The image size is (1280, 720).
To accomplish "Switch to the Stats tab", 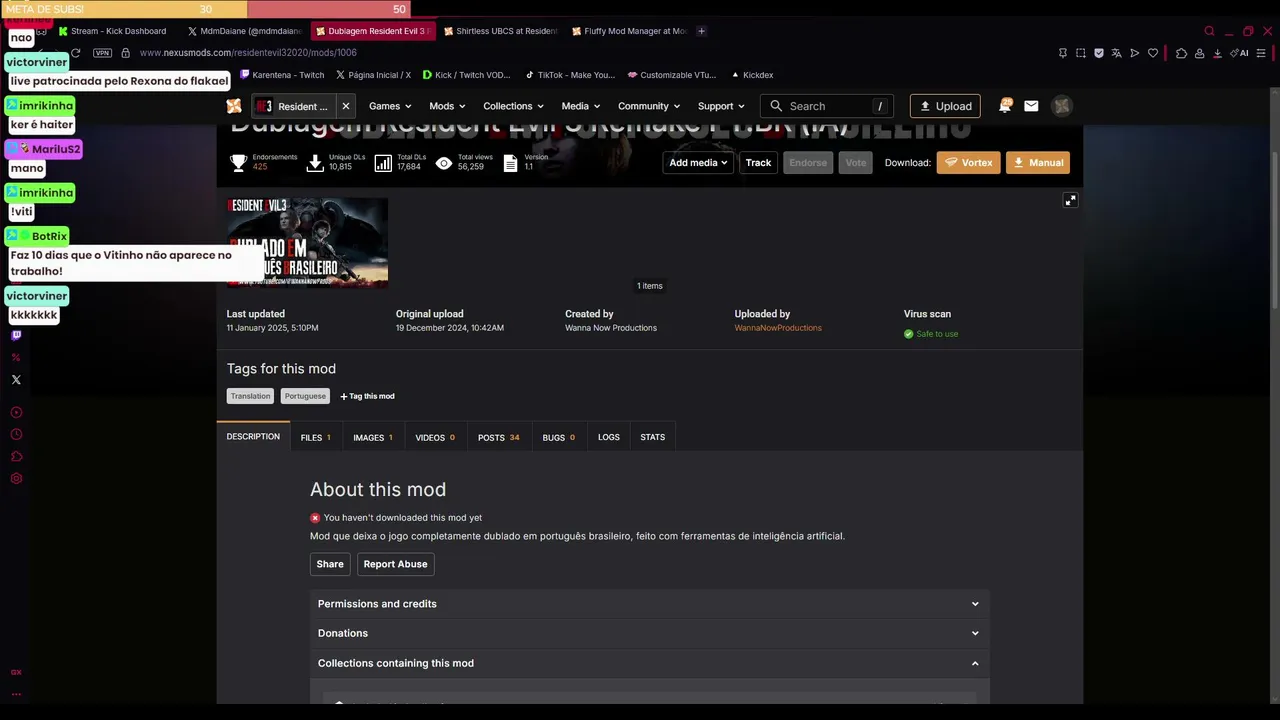I will click(x=653, y=437).
